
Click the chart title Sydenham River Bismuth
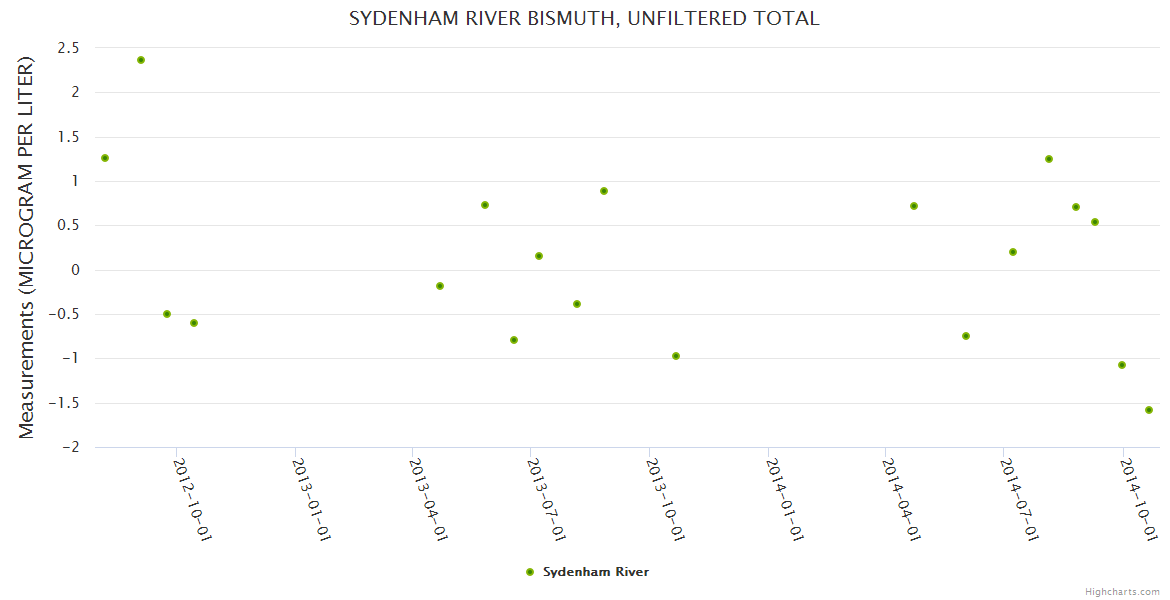584,18
